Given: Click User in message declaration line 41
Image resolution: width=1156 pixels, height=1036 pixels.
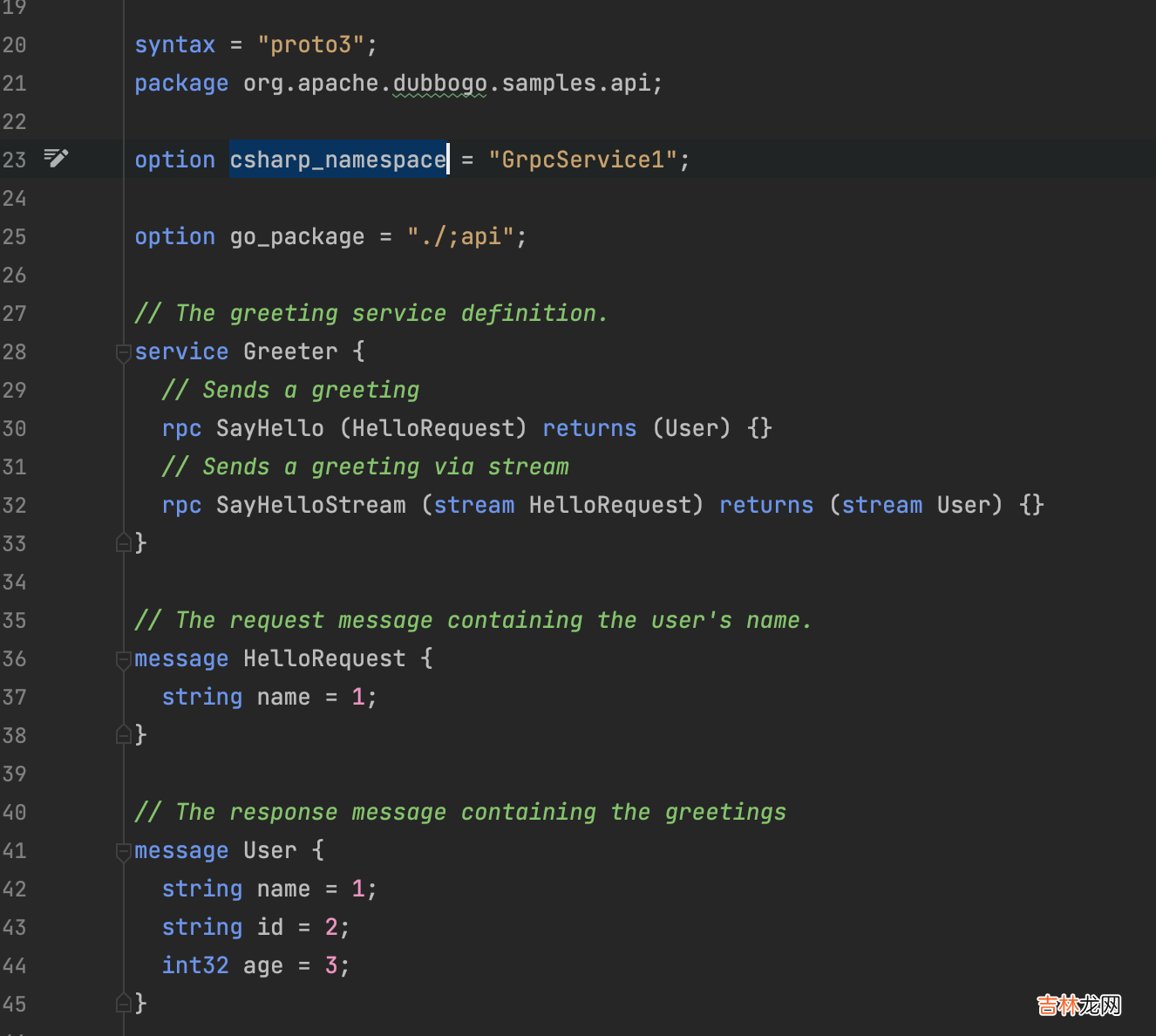Looking at the screenshot, I should tap(270, 850).
